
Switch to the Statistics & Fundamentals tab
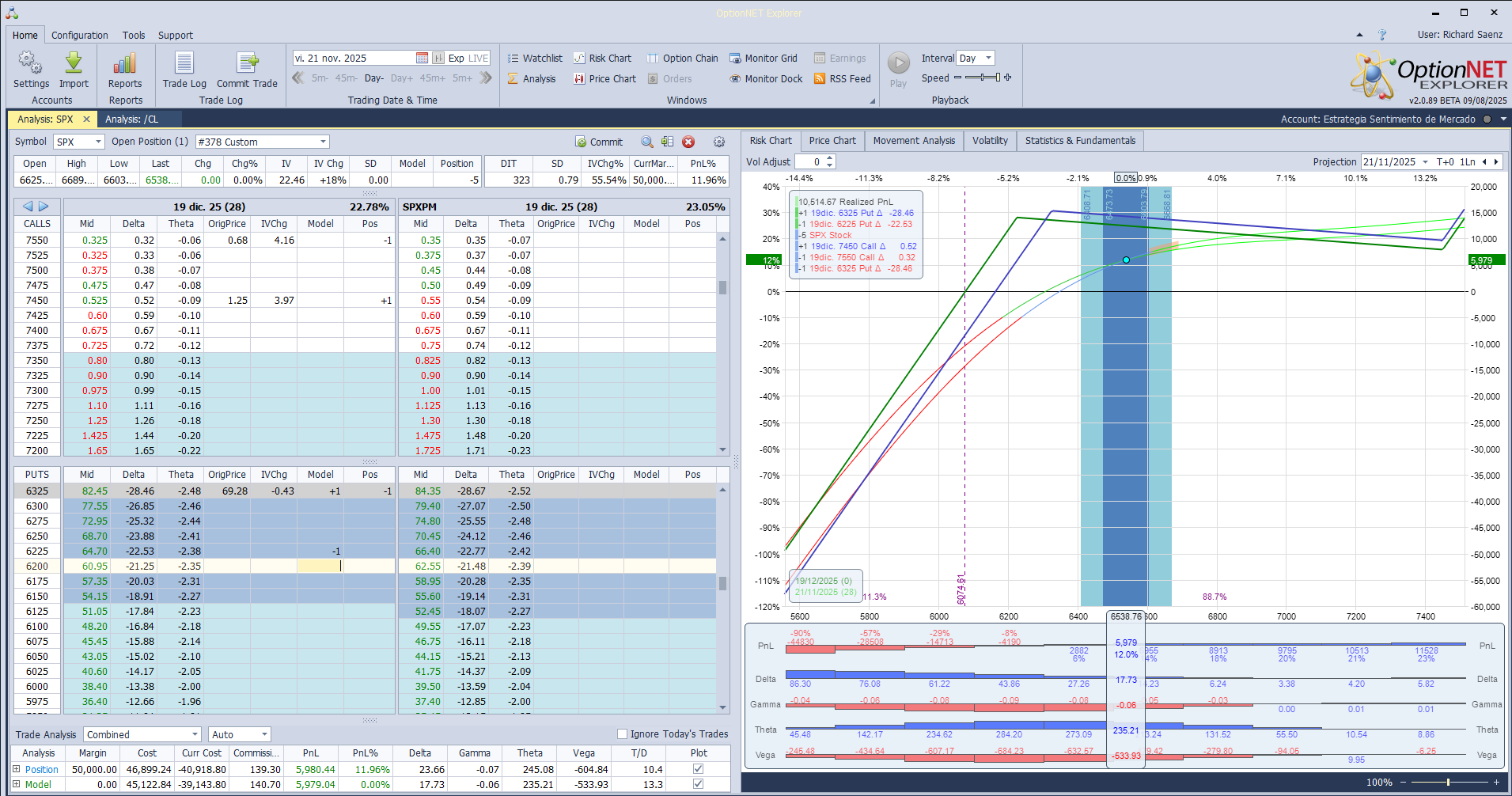click(1080, 141)
